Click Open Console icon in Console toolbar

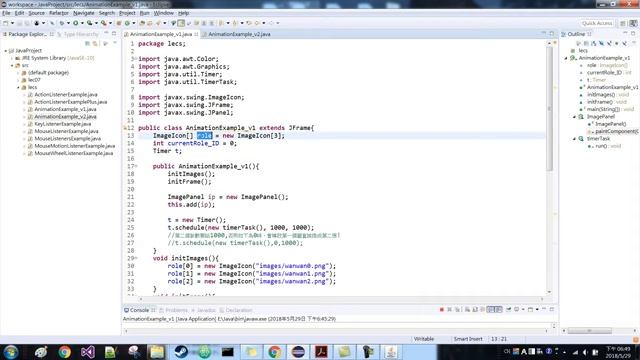[x=530, y=310]
